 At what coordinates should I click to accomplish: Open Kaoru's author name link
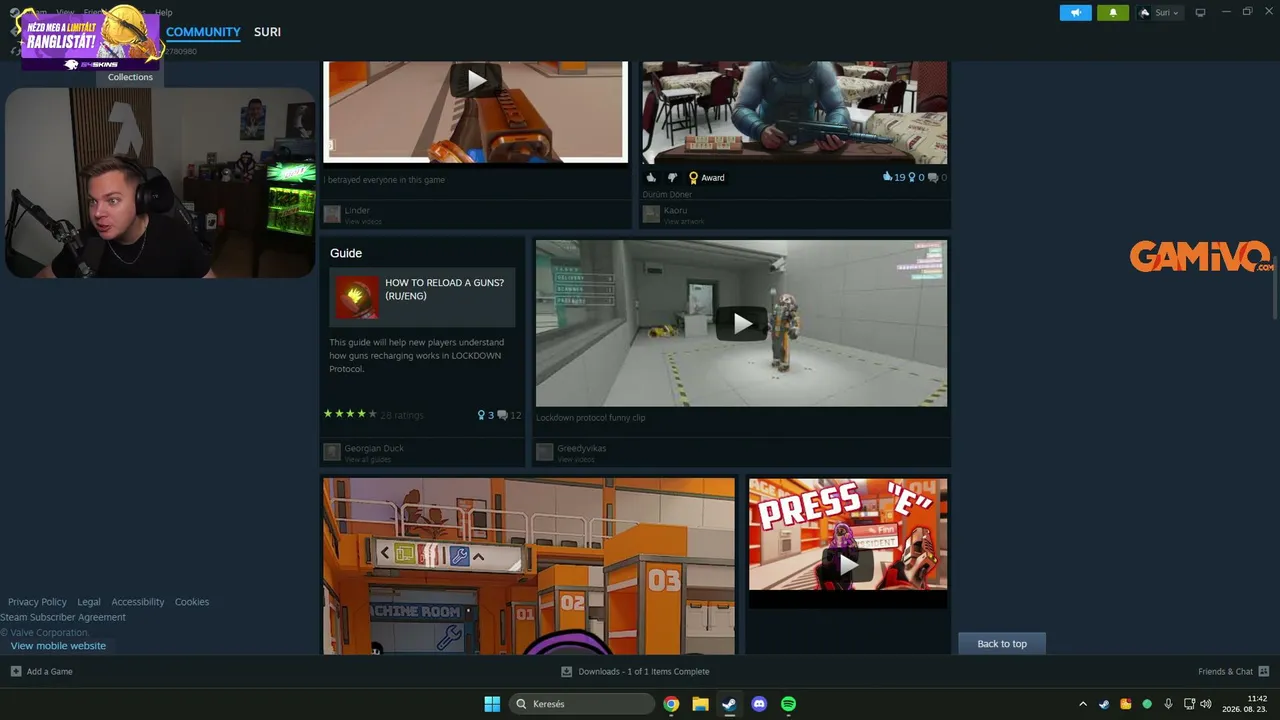[676, 210]
